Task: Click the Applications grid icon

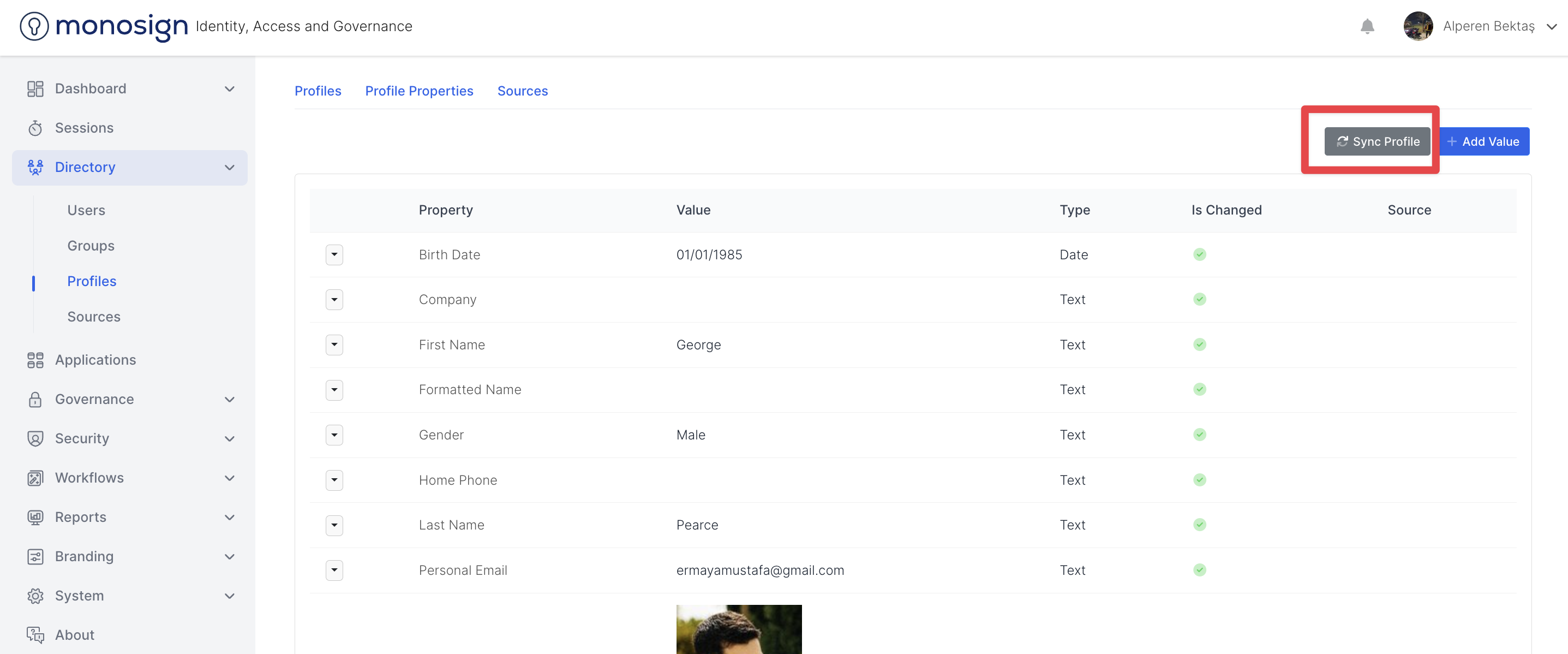Action: point(35,360)
